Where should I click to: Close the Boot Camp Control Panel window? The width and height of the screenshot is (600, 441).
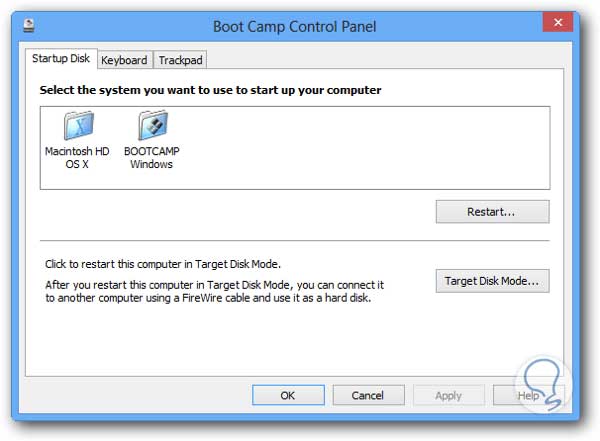coord(557,22)
